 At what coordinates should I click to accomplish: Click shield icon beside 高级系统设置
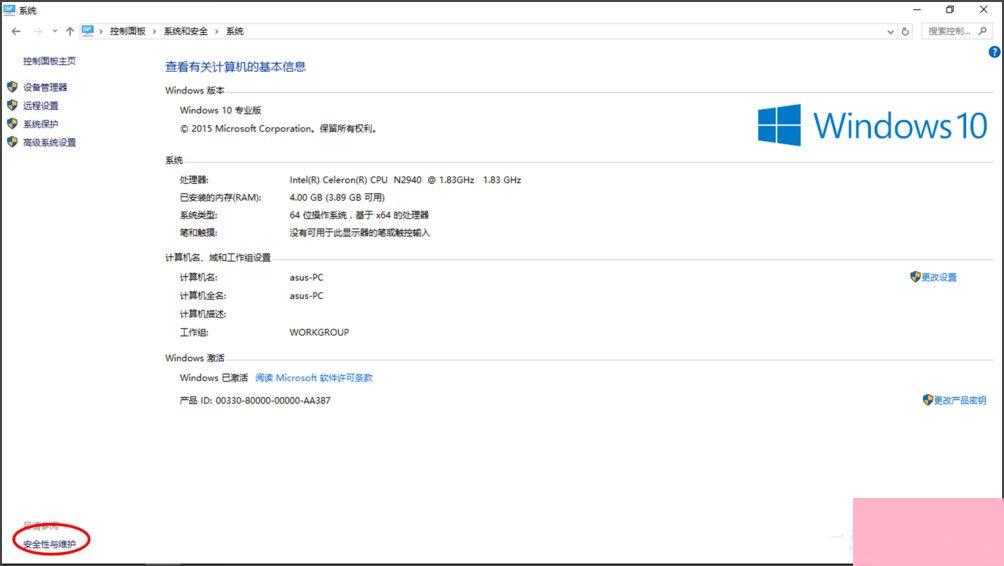coord(12,142)
